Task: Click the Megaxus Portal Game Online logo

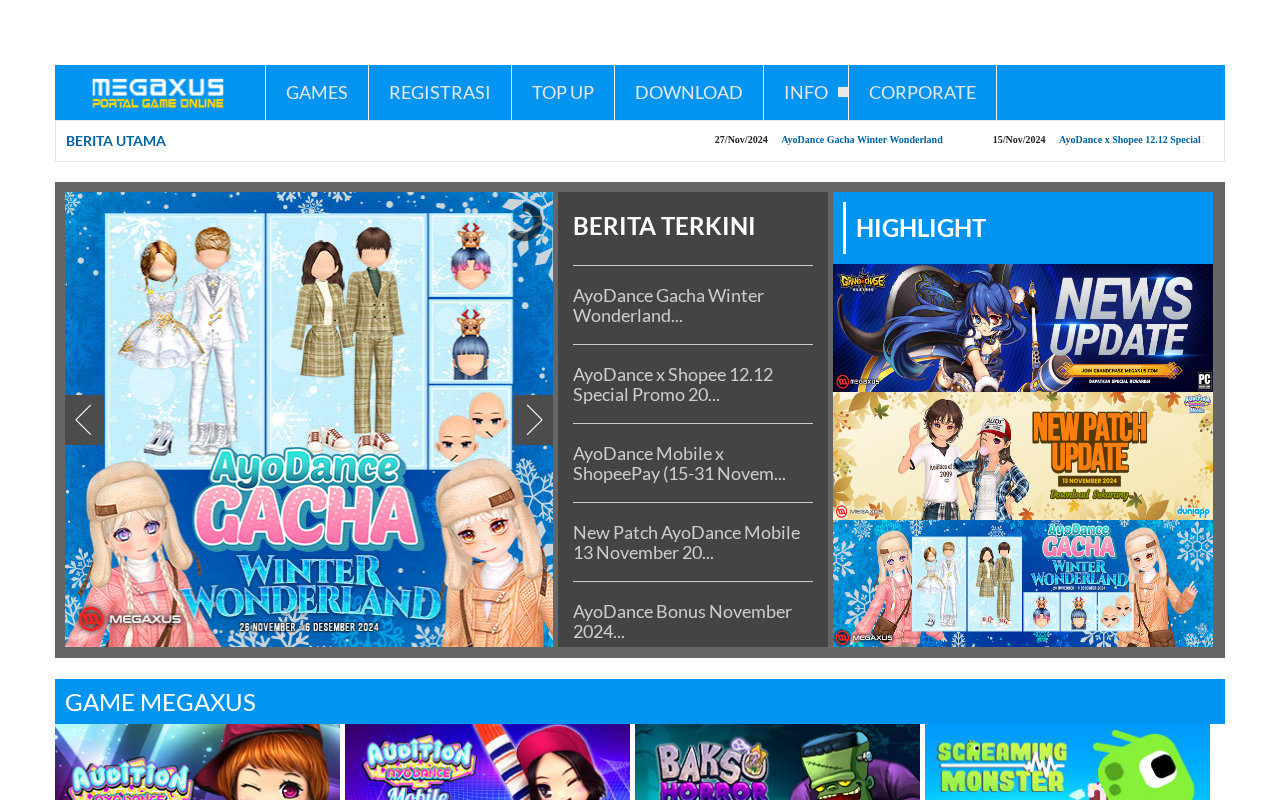Action: 158,93
